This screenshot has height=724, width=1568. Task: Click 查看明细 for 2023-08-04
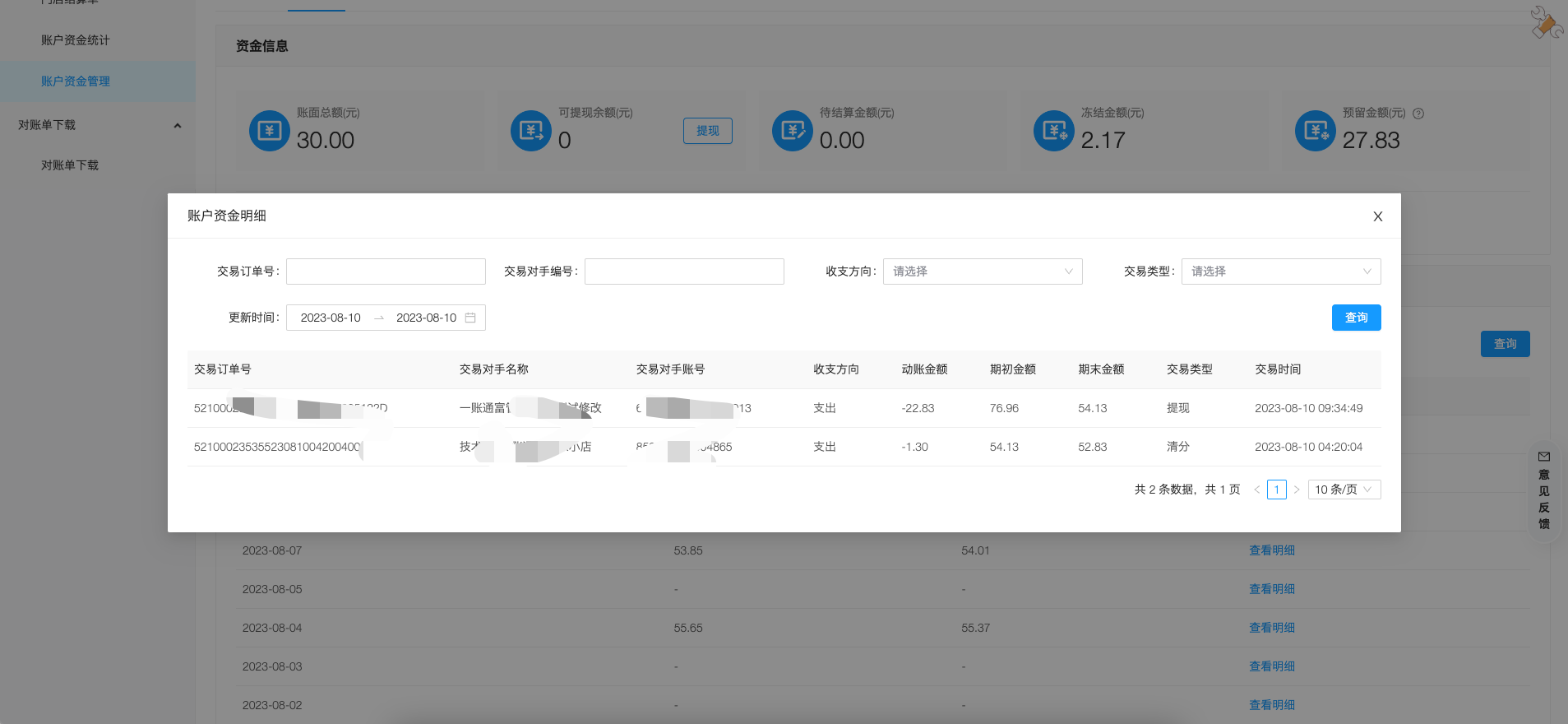tap(1272, 628)
